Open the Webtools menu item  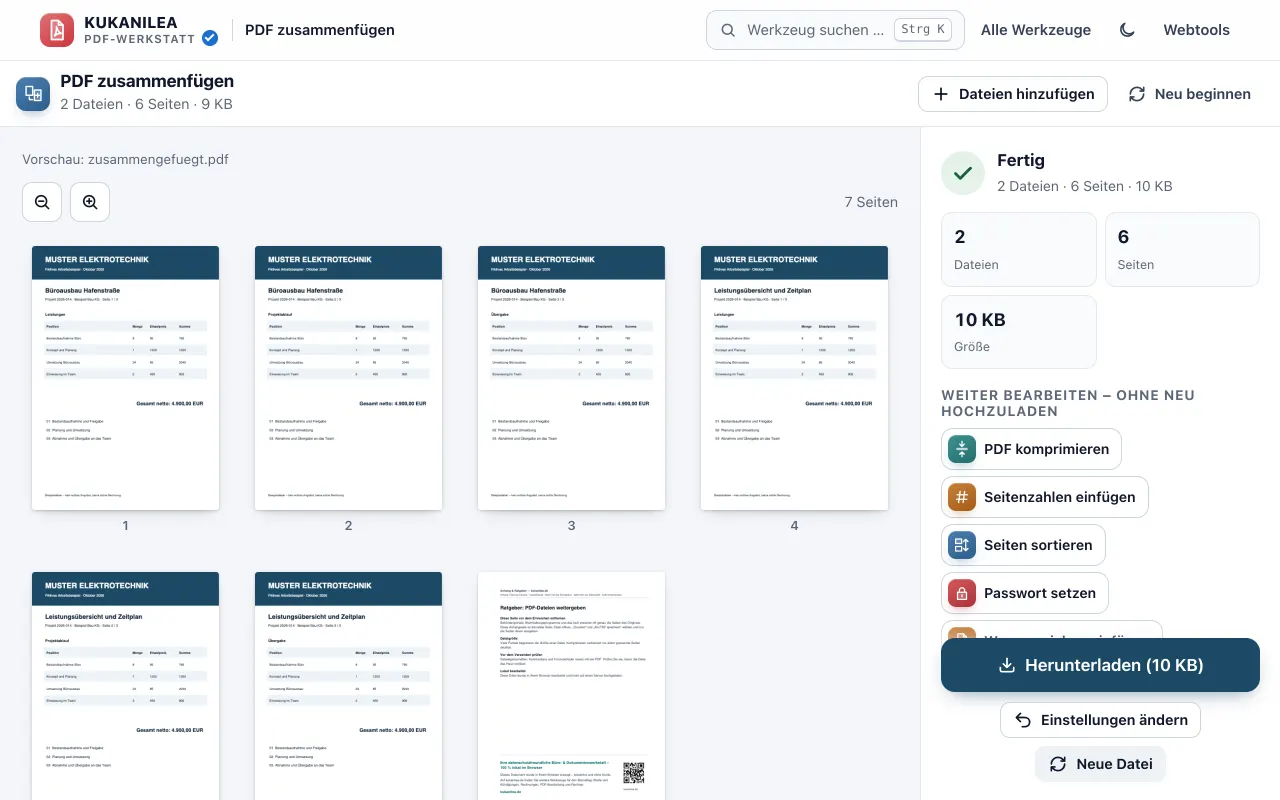tap(1196, 30)
